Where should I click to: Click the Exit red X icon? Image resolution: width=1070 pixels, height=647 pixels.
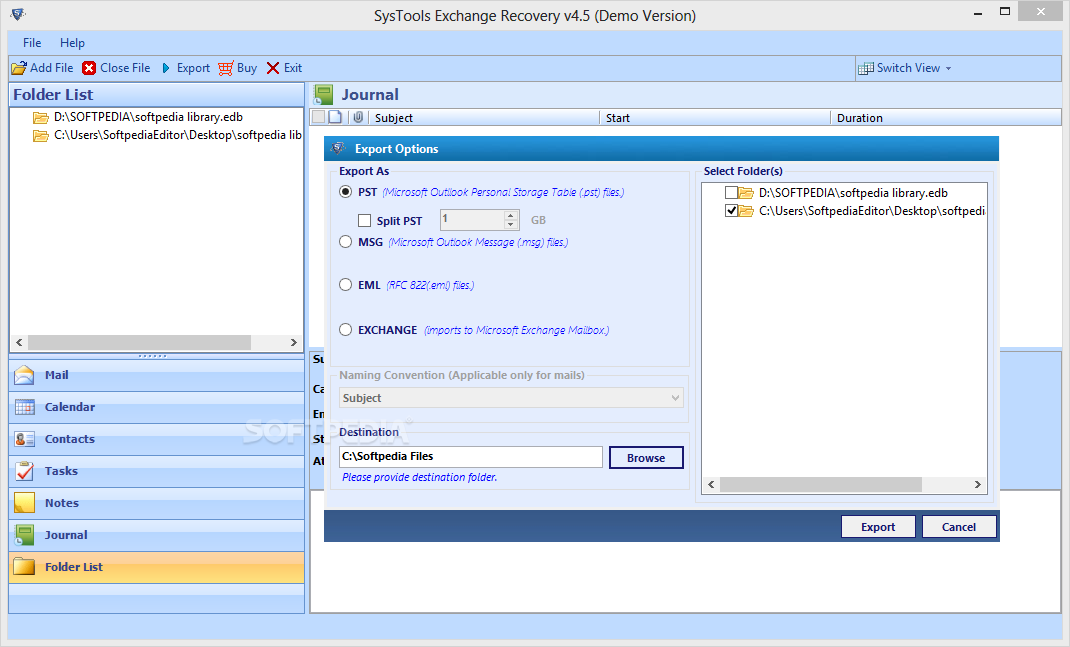[273, 68]
